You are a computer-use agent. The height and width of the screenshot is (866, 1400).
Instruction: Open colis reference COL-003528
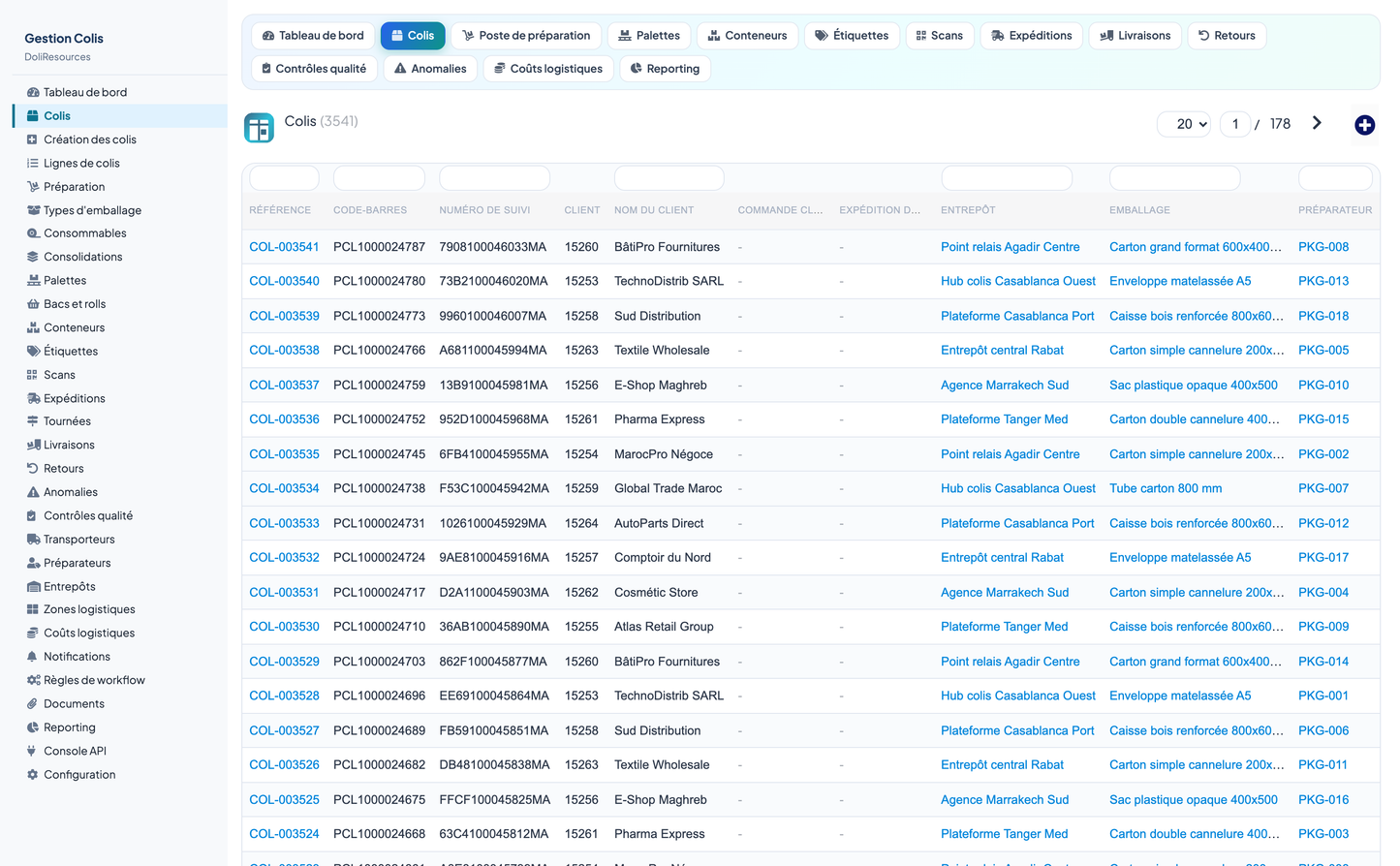284,696
